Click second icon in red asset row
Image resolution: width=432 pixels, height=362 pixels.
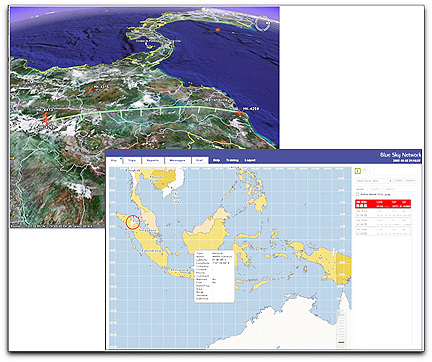tap(362, 206)
